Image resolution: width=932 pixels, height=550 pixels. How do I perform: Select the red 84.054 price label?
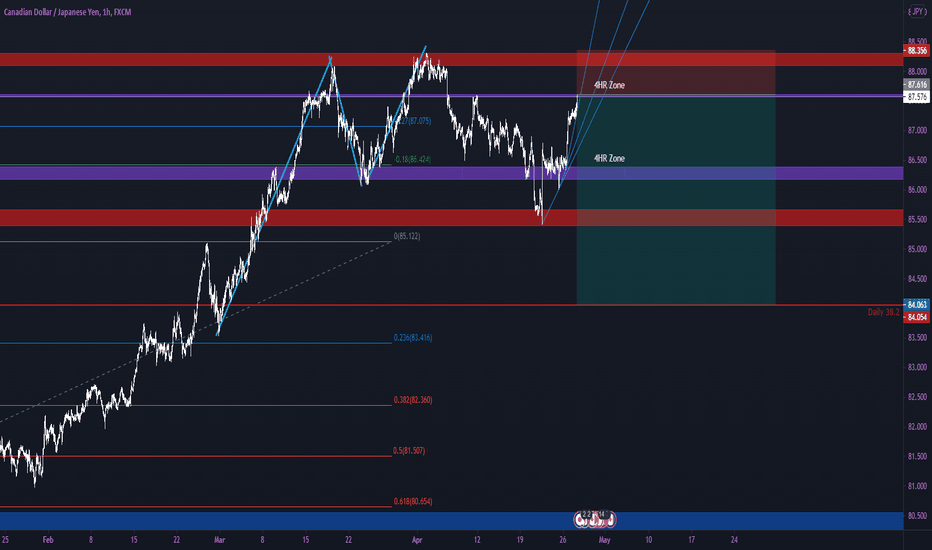(x=916, y=318)
